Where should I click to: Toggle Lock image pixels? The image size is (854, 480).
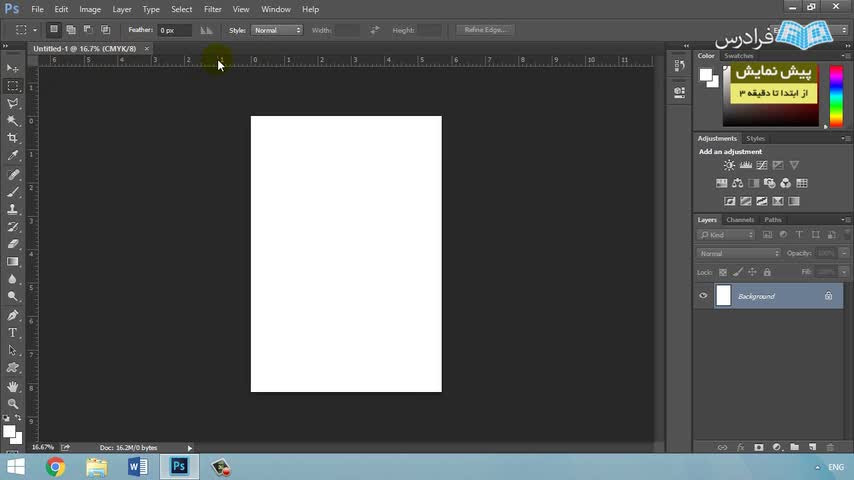(x=737, y=272)
